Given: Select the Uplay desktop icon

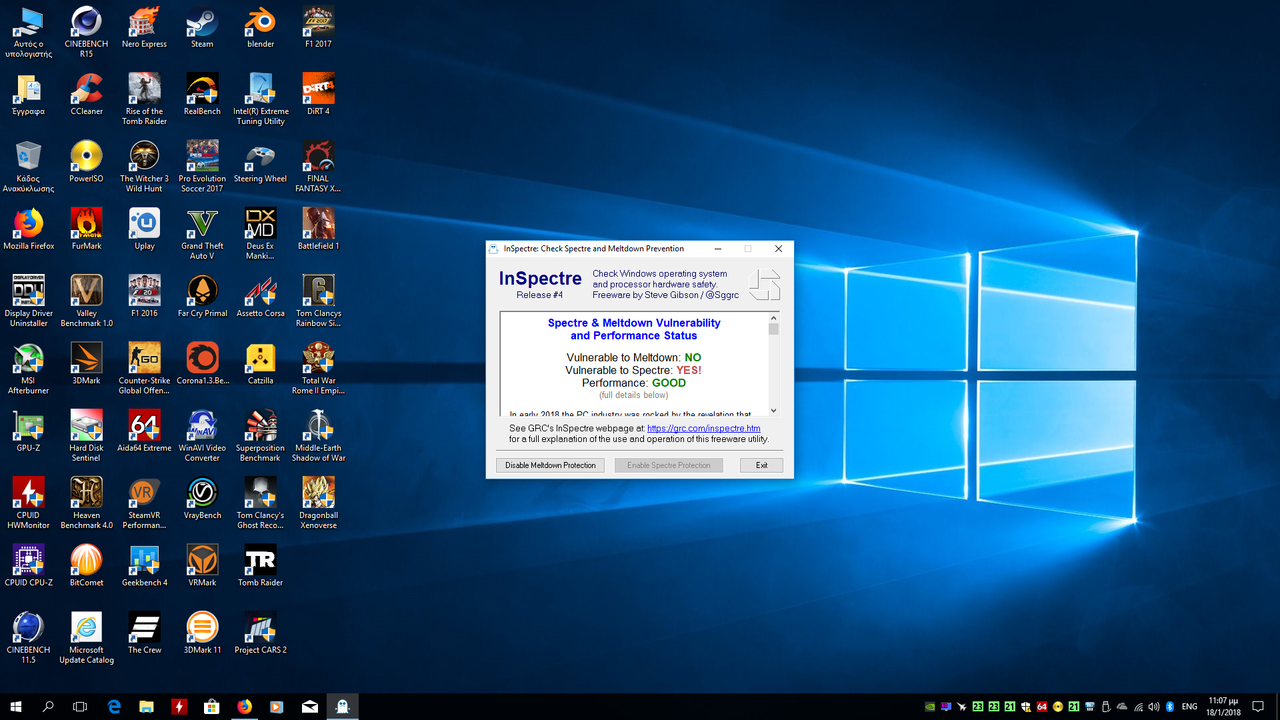Looking at the screenshot, I should click(x=144, y=229).
